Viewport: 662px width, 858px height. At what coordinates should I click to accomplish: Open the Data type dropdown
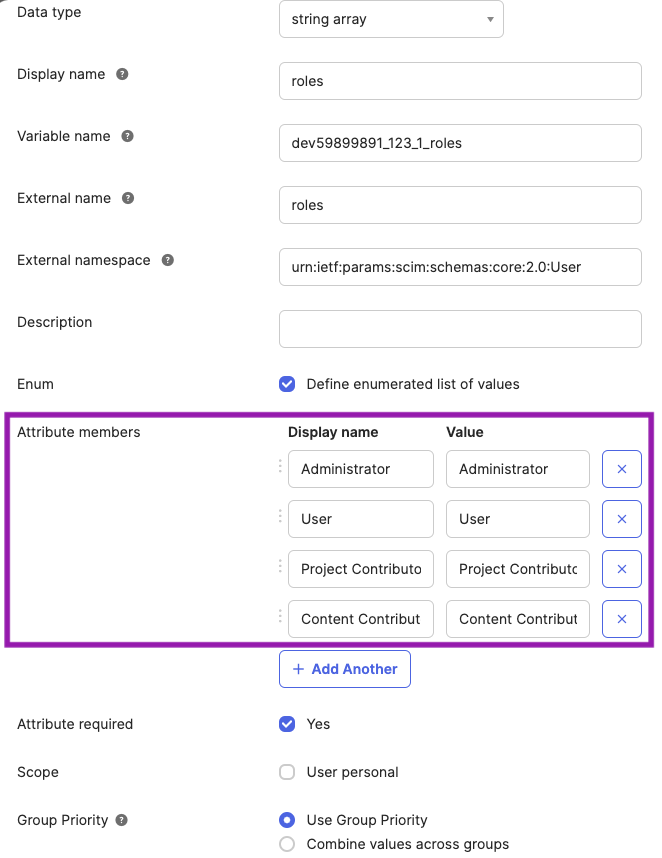click(x=391, y=19)
